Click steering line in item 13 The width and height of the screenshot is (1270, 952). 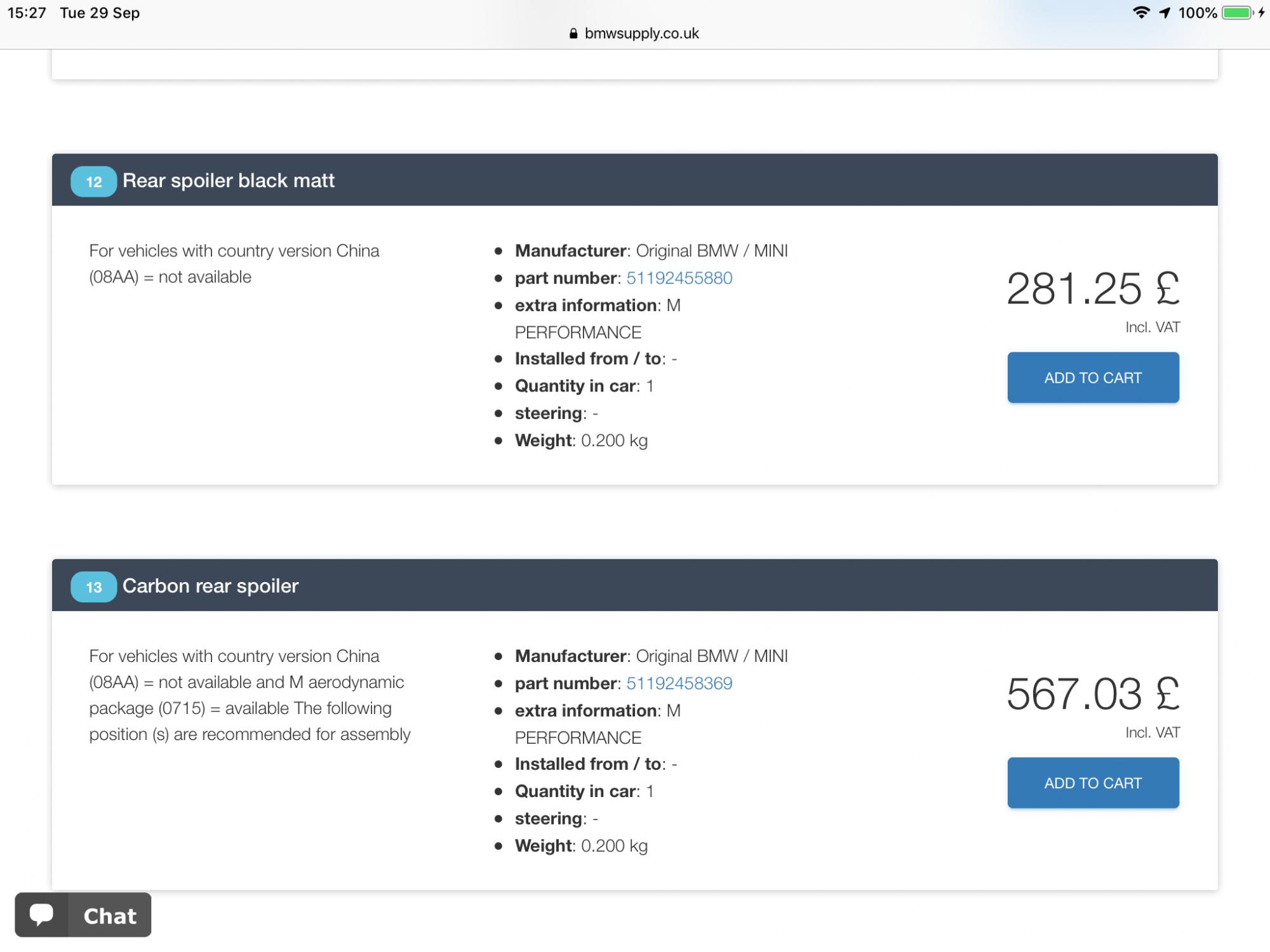coord(556,818)
